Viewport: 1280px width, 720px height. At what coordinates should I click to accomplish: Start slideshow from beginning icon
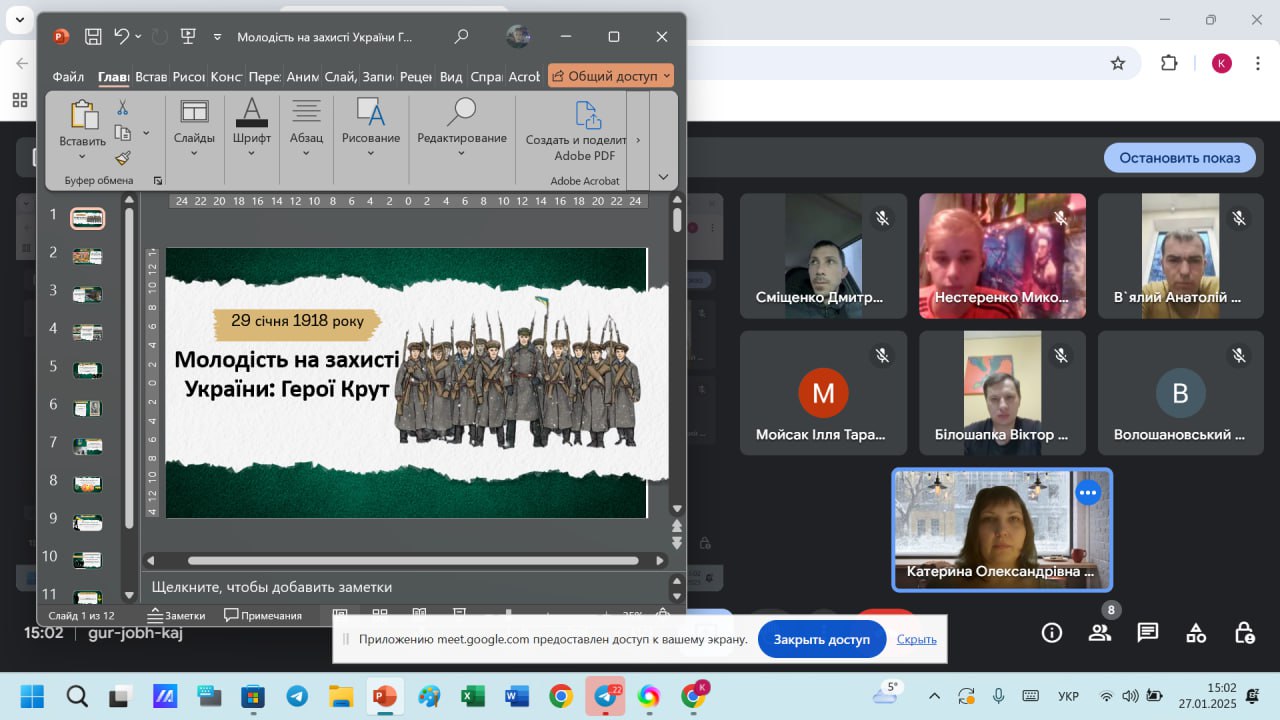coord(187,37)
